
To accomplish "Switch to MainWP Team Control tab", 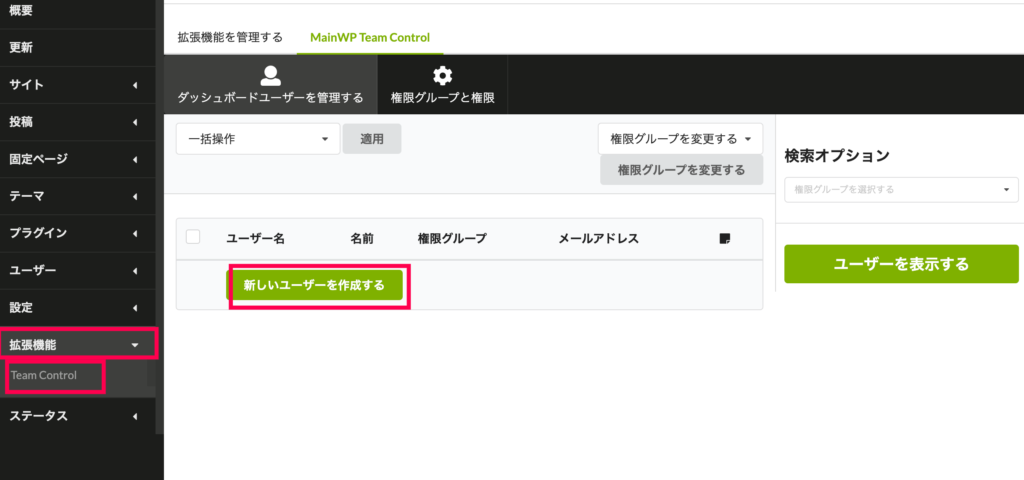I will 370,37.
